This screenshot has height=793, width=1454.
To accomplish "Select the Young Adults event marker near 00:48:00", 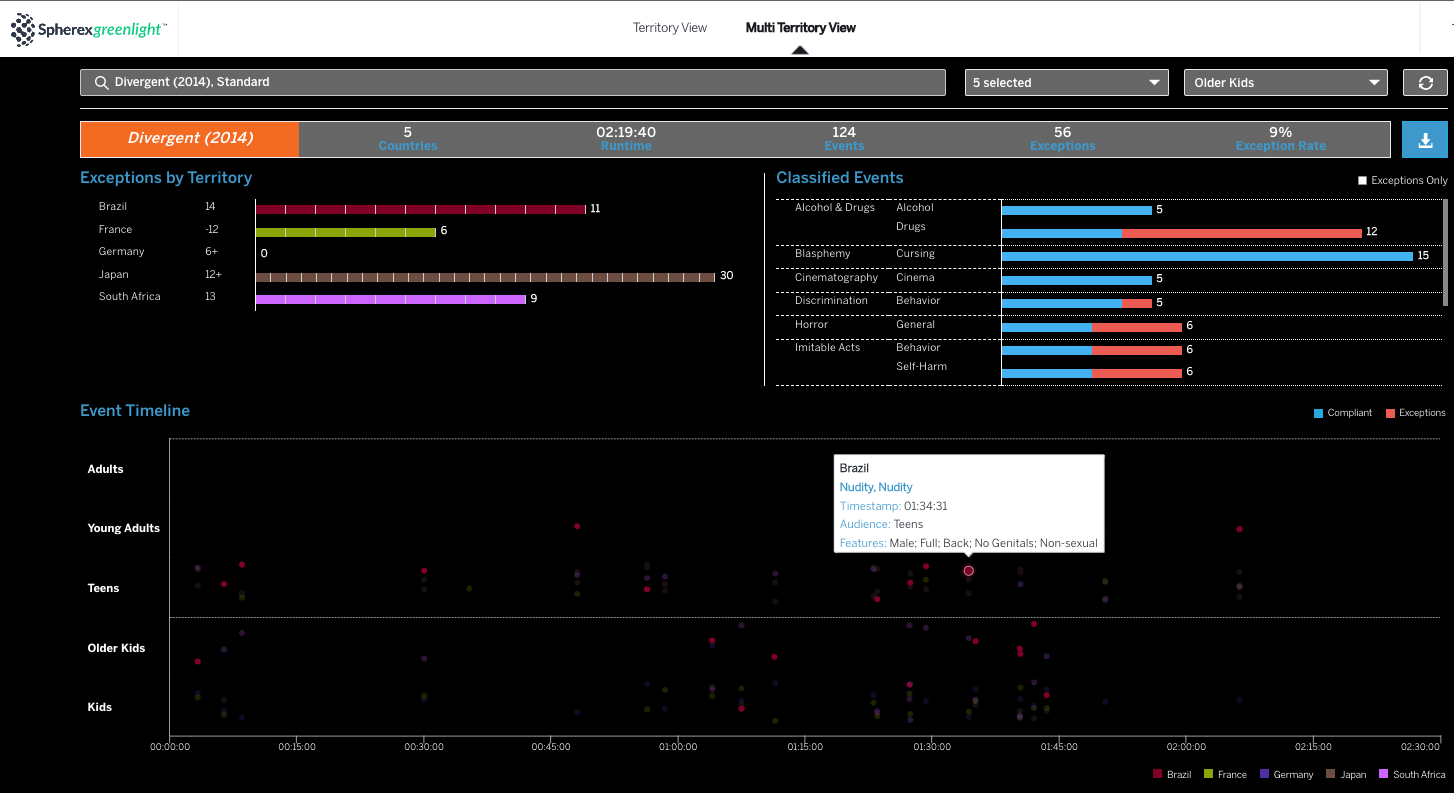I will click(x=577, y=526).
